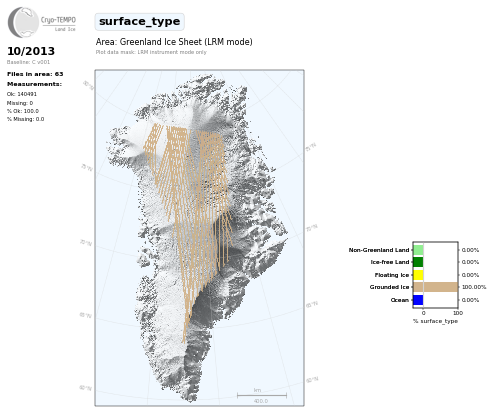Click the Cryo-TEMPO globe logo
Image resolution: width=492 pixels, height=410 pixels.
(23, 22)
